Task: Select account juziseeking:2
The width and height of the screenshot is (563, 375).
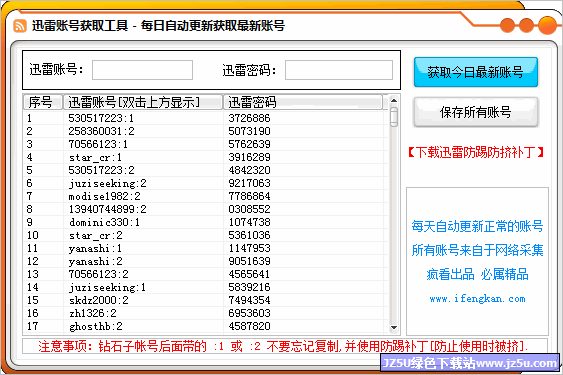Action: [107, 183]
